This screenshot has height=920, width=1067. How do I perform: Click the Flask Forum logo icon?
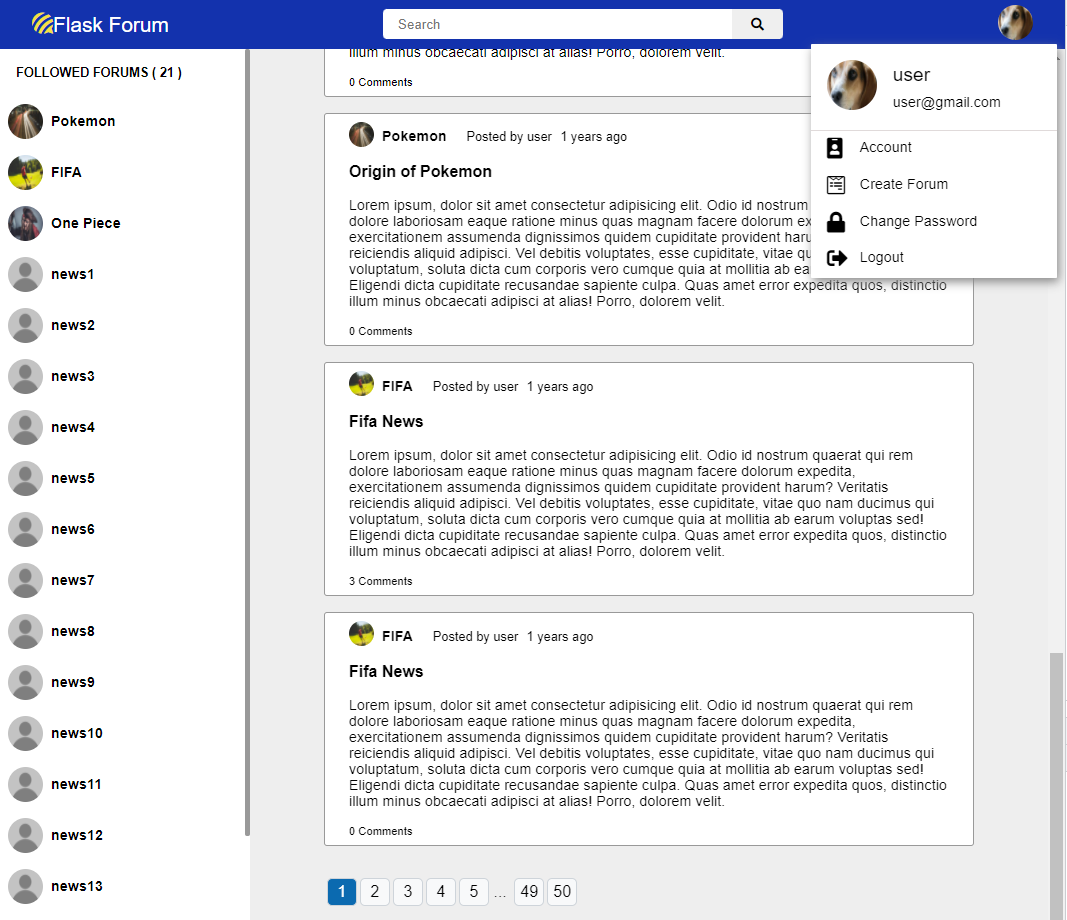(43, 24)
